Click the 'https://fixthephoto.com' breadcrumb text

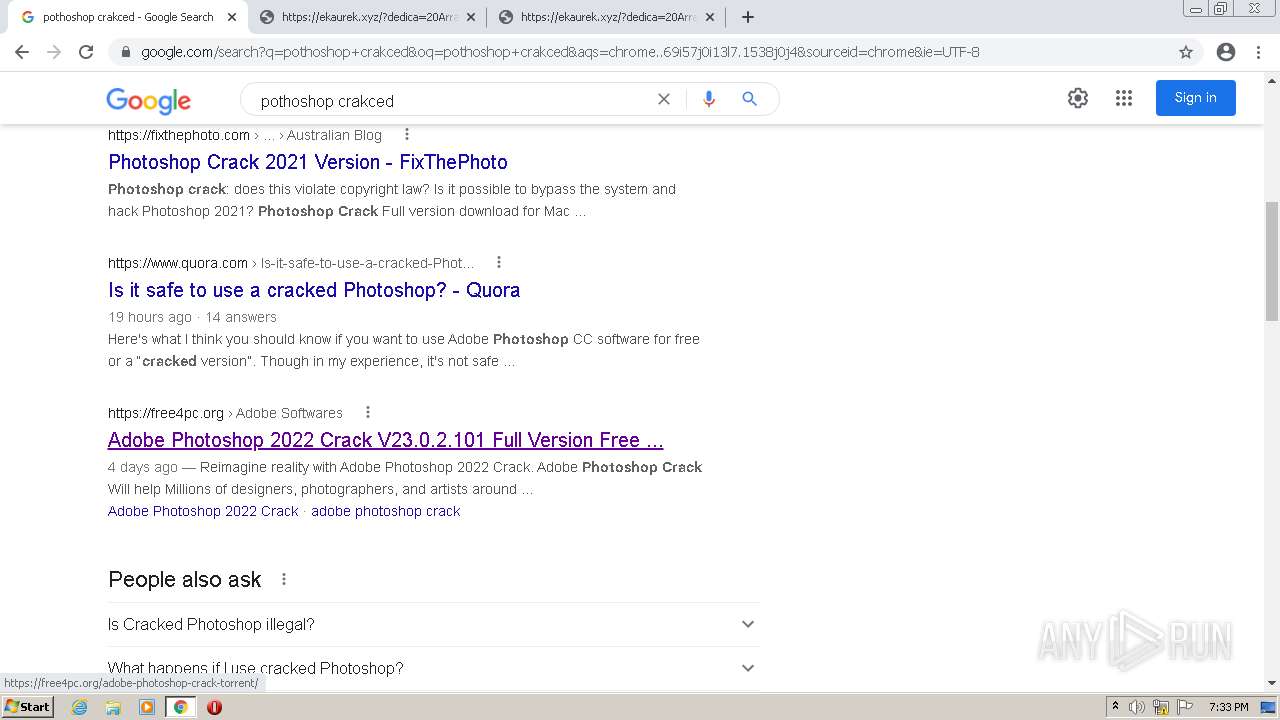[x=179, y=135]
